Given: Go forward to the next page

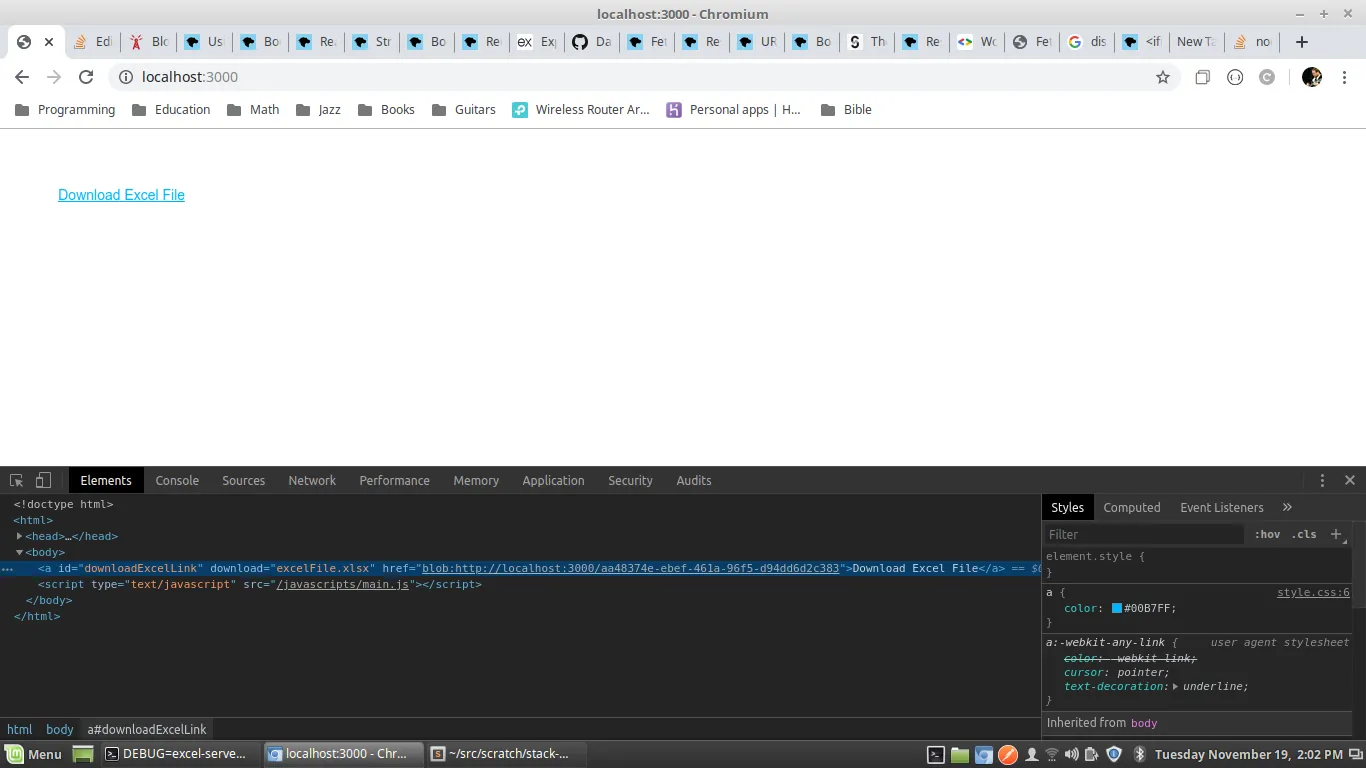Looking at the screenshot, I should [x=54, y=77].
